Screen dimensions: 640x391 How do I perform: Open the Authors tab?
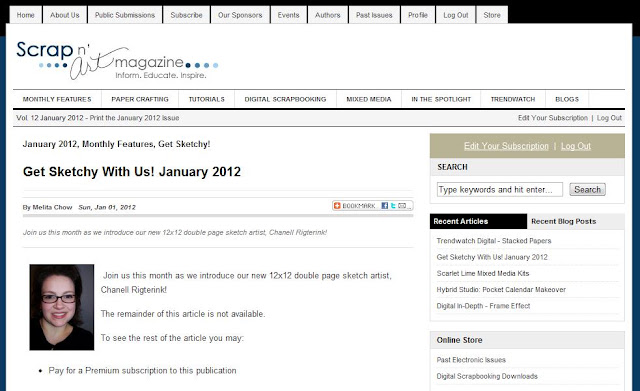click(x=327, y=15)
